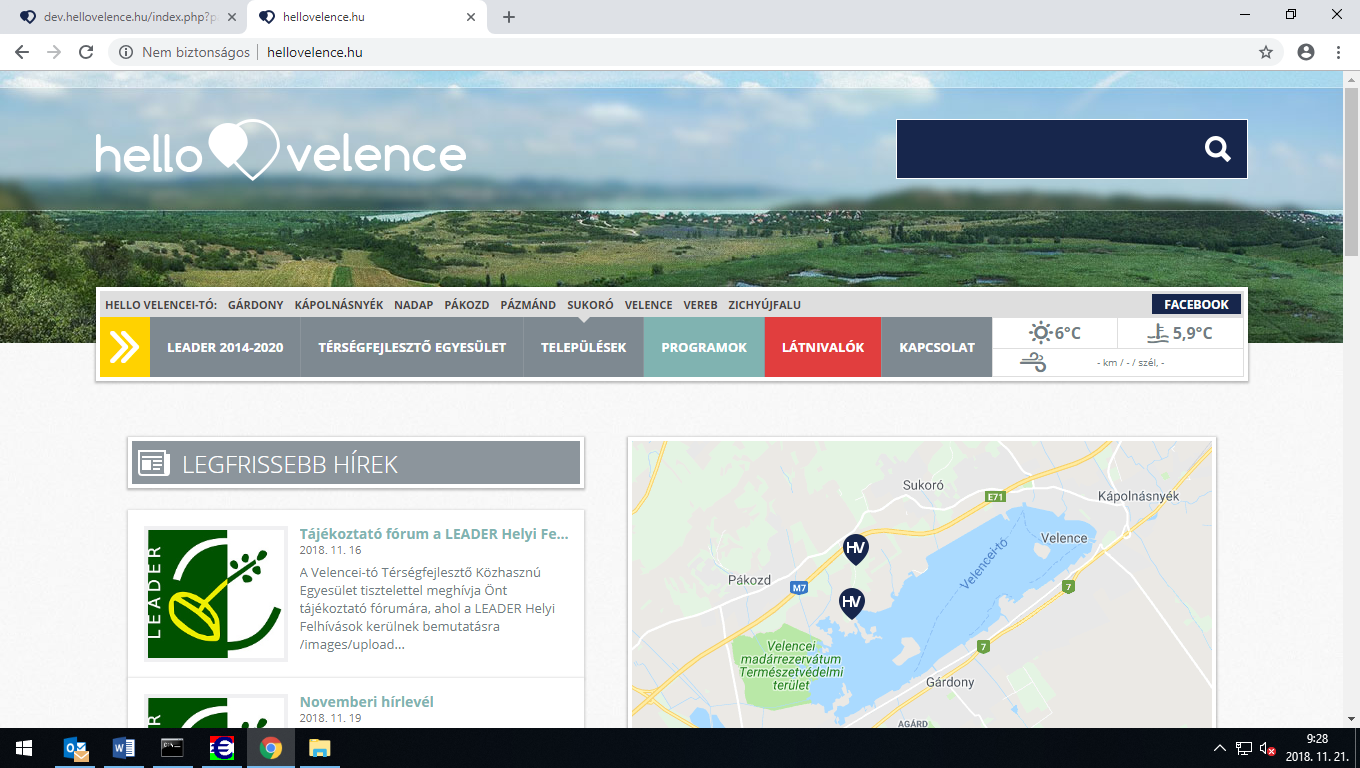1360x768 pixels.
Task: Click the Hello Velencei-tó label
Action: [x=162, y=305]
